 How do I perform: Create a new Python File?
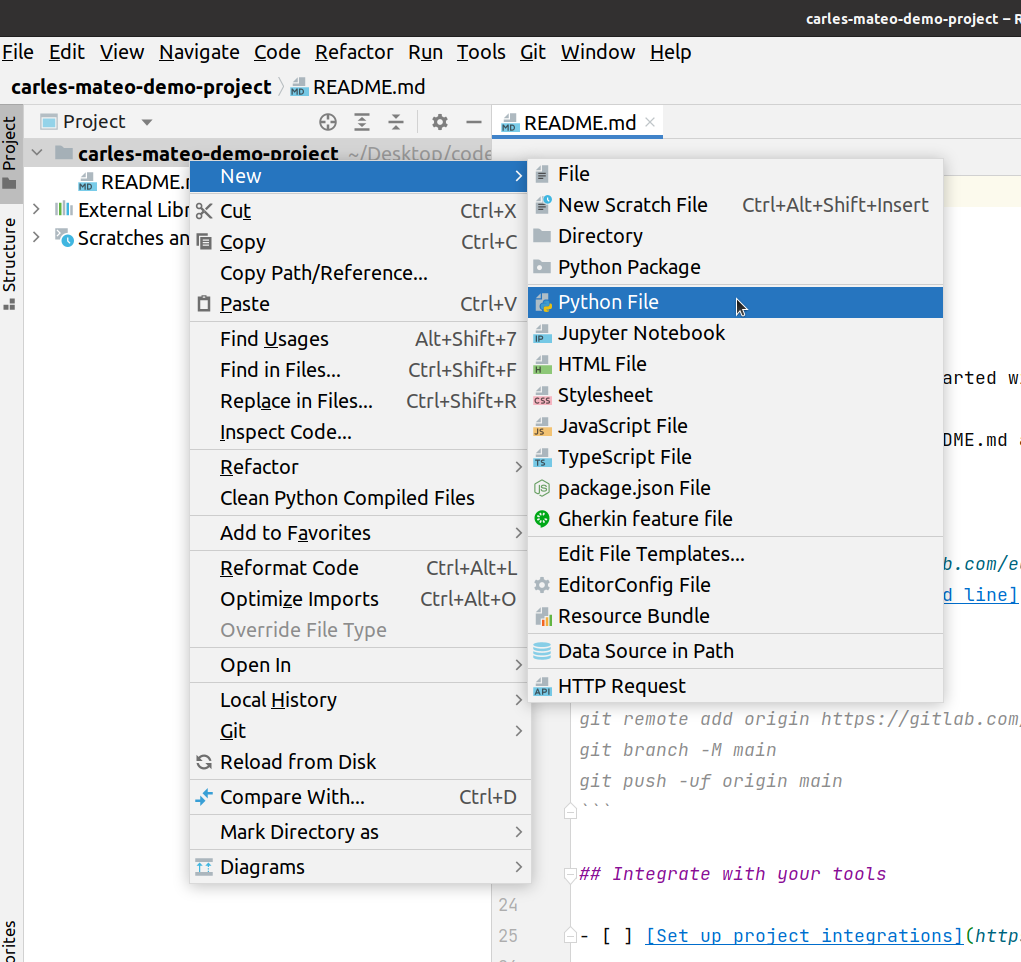(735, 302)
